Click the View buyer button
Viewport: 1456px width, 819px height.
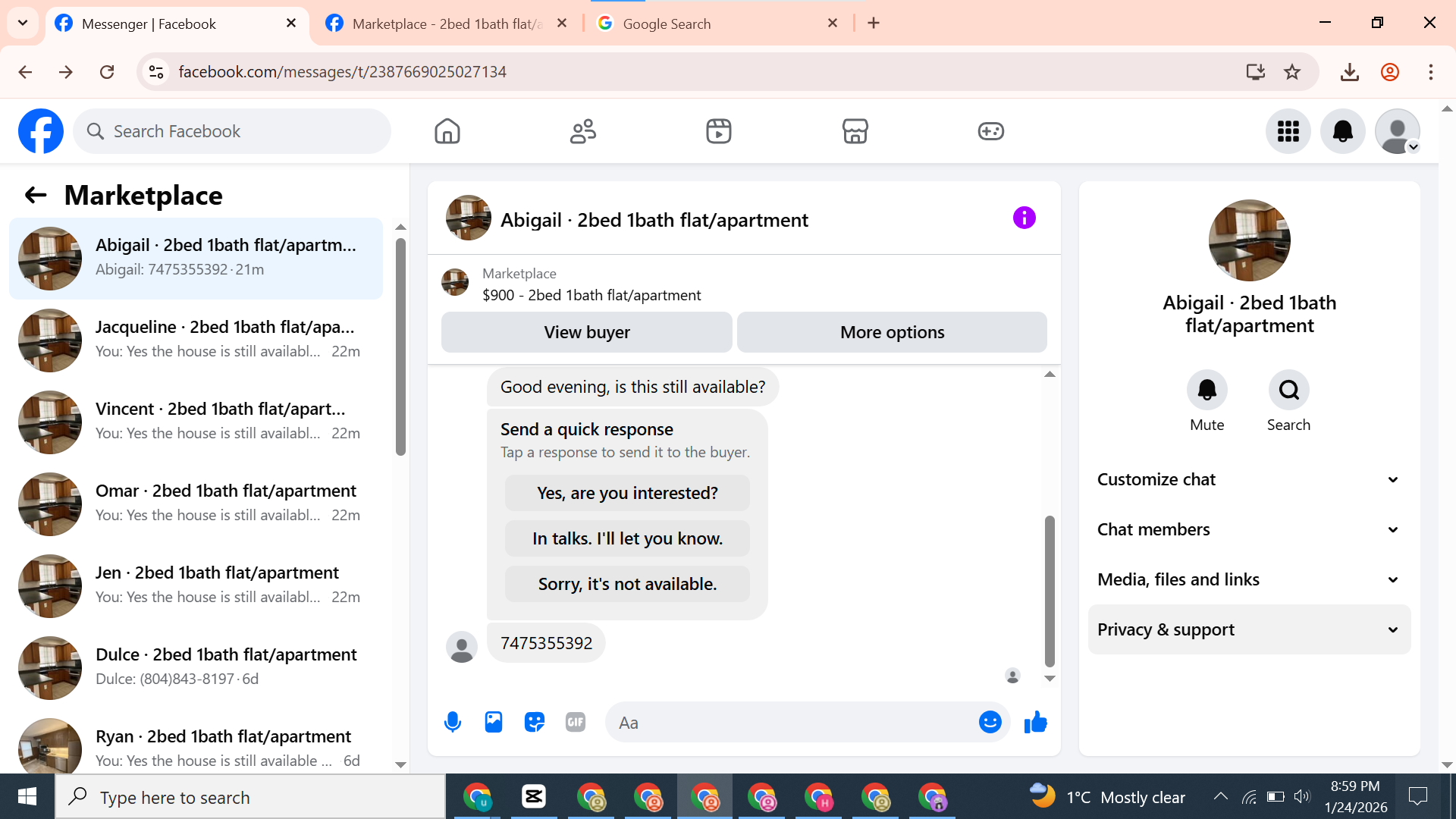click(x=586, y=332)
